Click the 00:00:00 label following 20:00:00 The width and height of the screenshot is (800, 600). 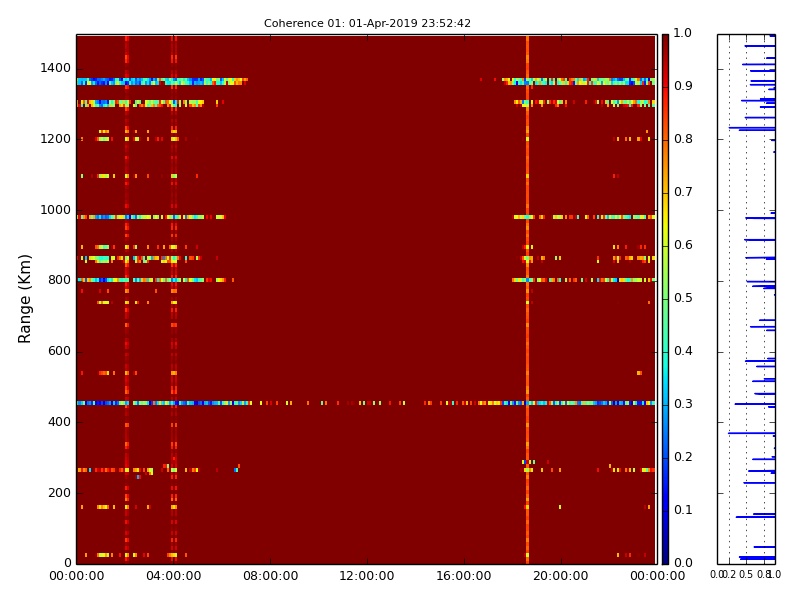(x=658, y=576)
